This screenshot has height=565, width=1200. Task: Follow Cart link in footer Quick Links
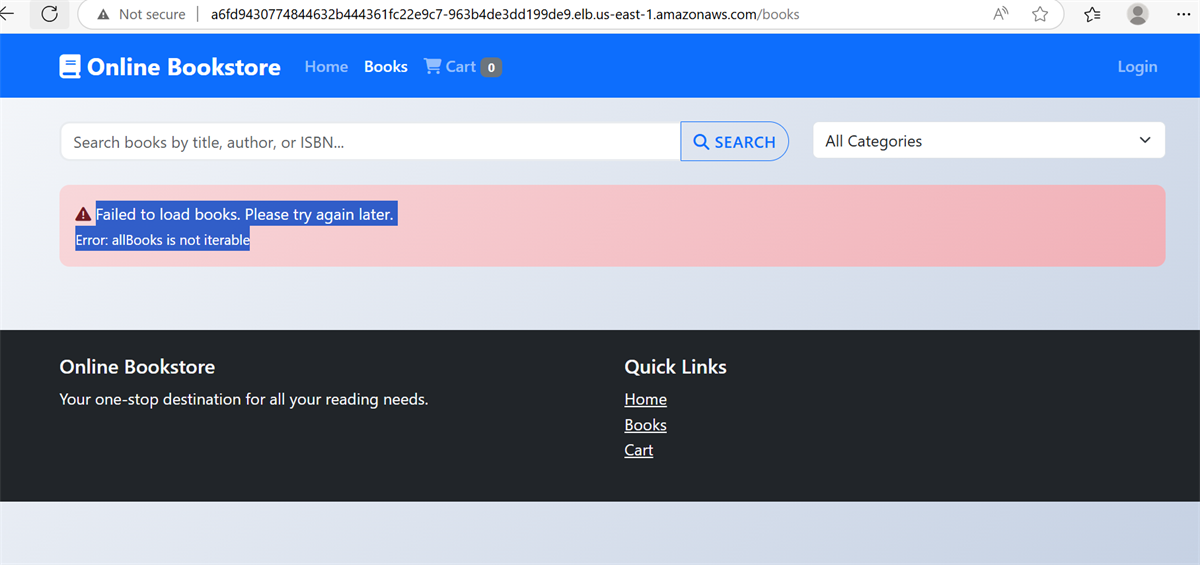[x=639, y=450]
